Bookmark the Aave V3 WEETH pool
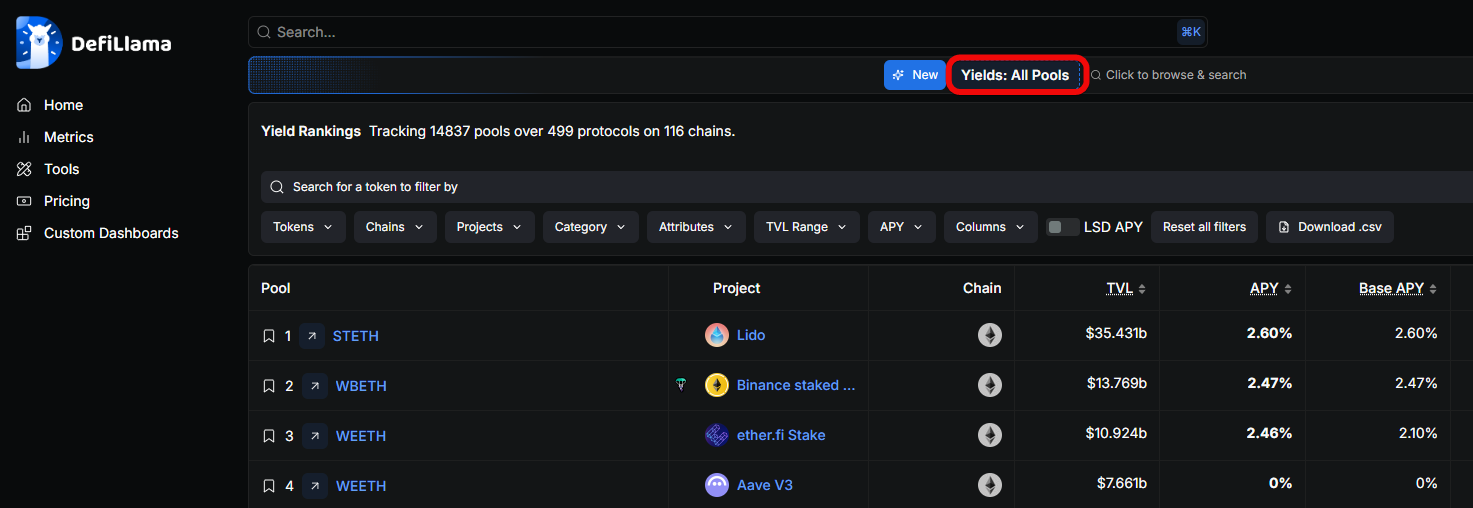The height and width of the screenshot is (508, 1473). pyautogui.click(x=269, y=486)
